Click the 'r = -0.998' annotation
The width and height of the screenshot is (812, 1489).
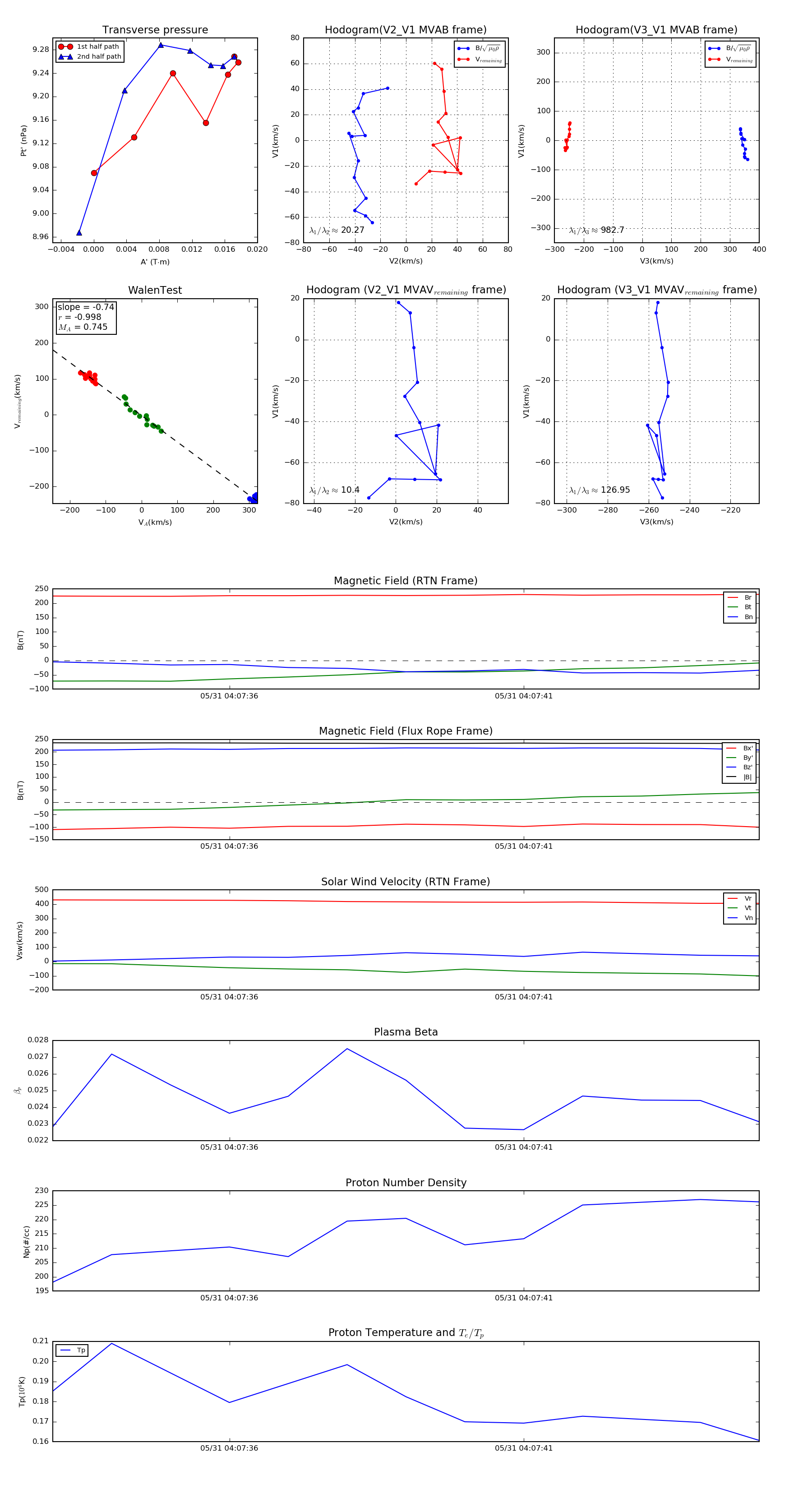[80, 317]
